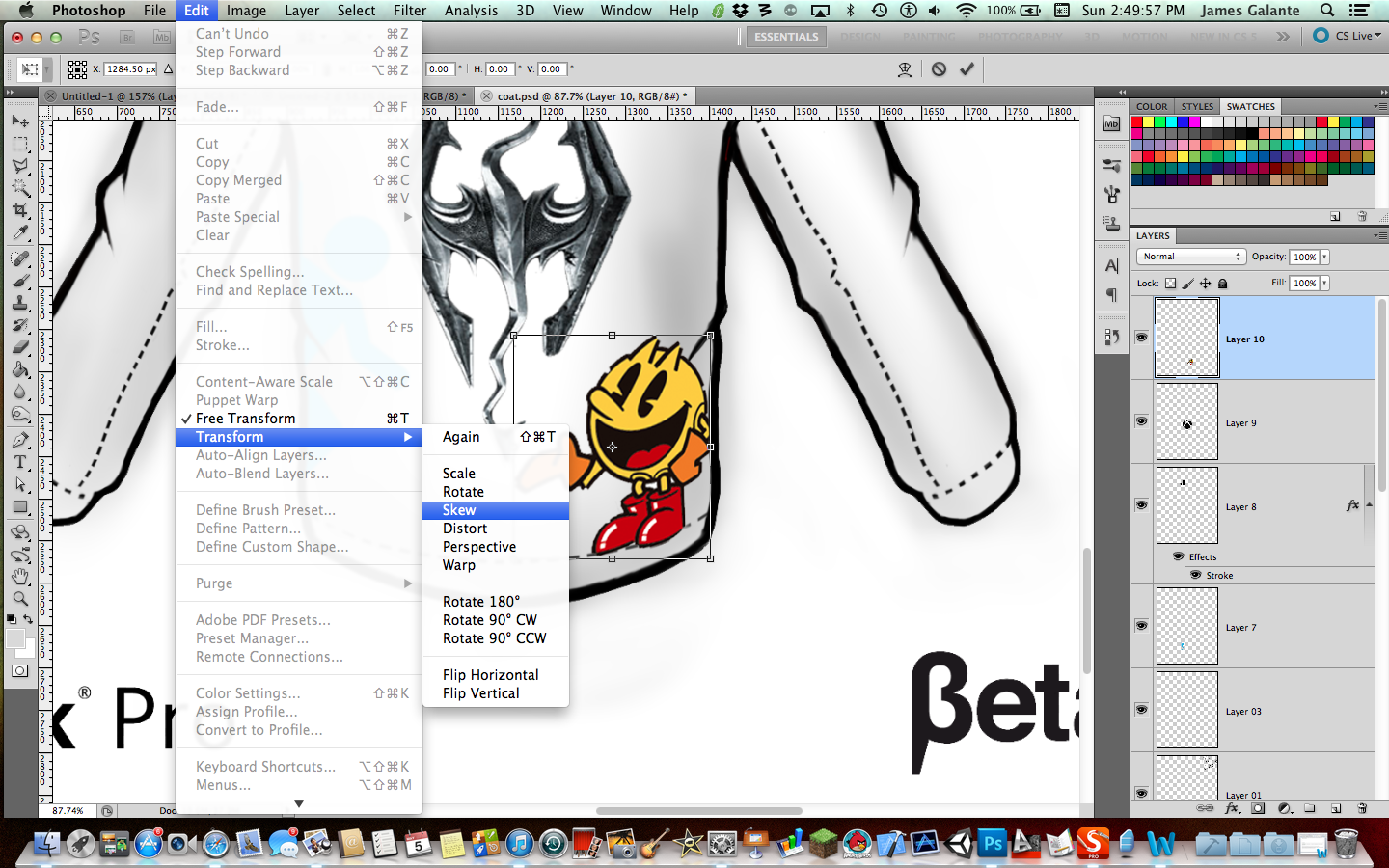The image size is (1389, 868).
Task: Select the Healing Brush tool
Action: tap(20, 258)
